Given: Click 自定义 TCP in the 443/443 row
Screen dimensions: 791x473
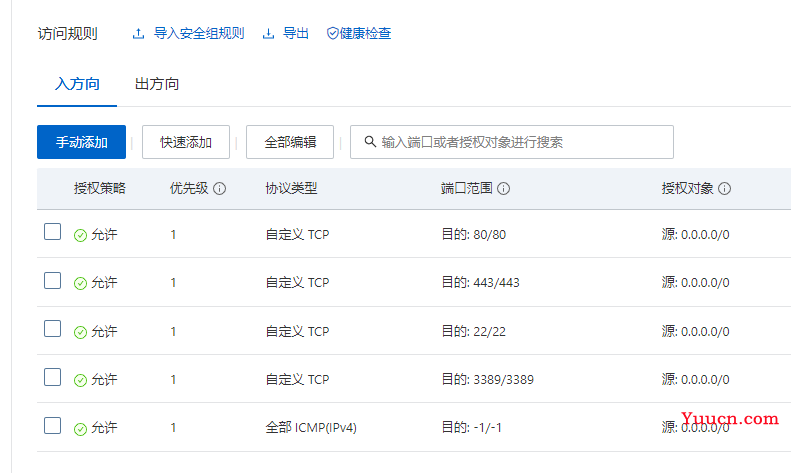Looking at the screenshot, I should (297, 282).
